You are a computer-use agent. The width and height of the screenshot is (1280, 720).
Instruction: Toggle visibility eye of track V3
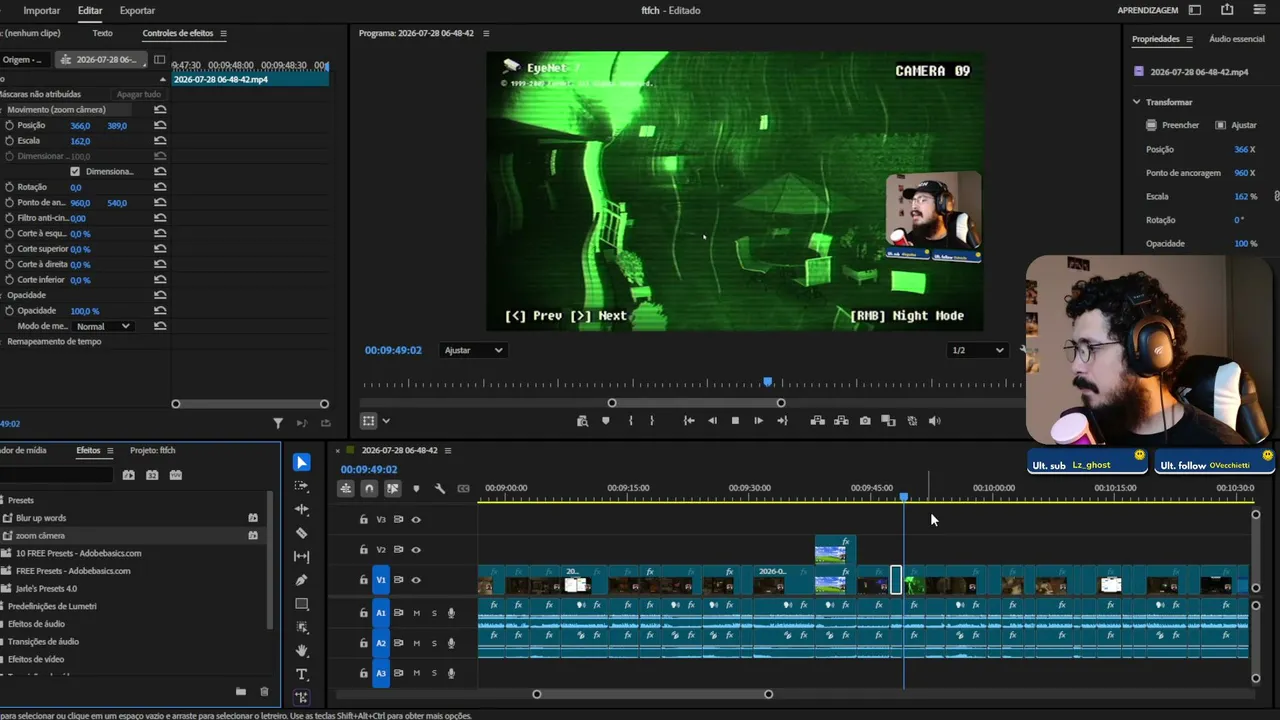[x=416, y=520]
